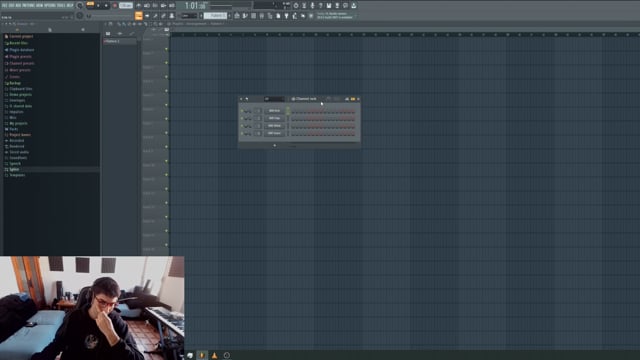This screenshot has width=640, height=360.
Task: Expand Mixer presets in browser
Action: pyautogui.click(x=20, y=70)
